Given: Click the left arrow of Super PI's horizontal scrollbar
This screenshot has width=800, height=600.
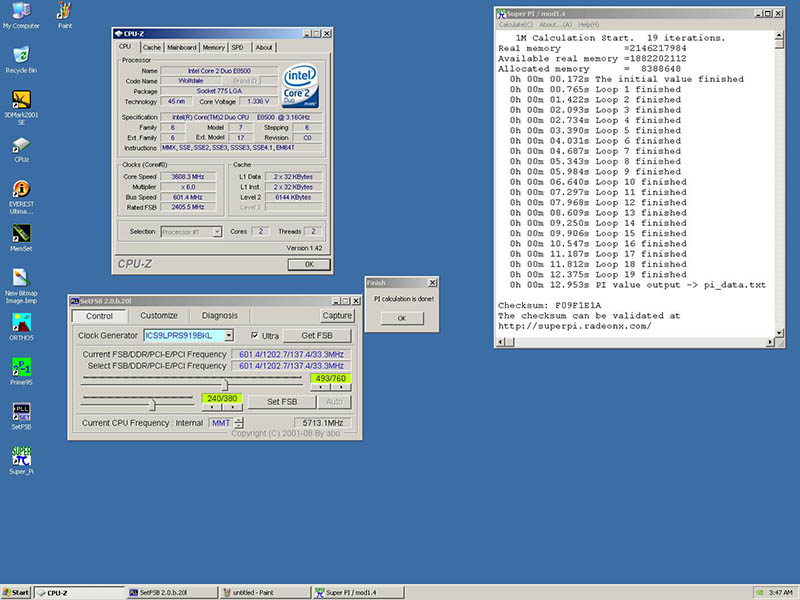Looking at the screenshot, I should [501, 342].
